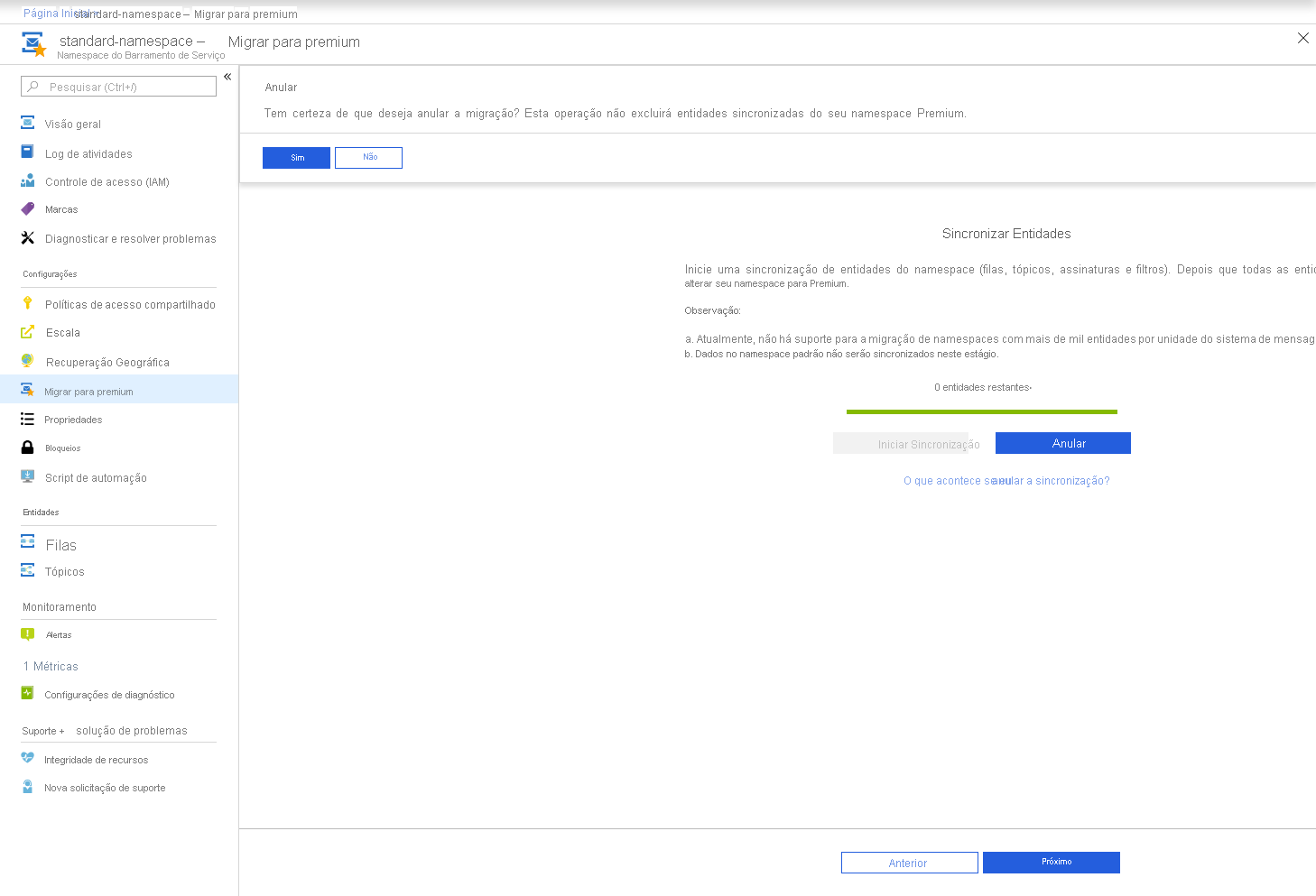Click the Alertas icon

pos(28,634)
